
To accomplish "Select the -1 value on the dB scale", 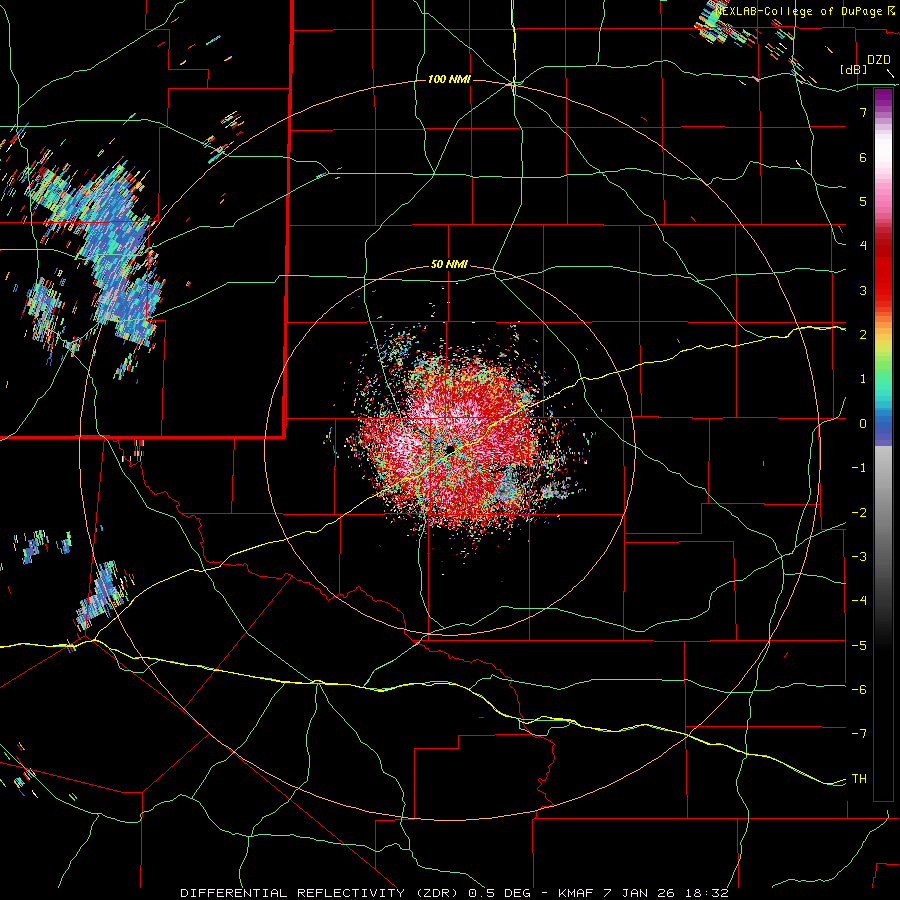I will (x=859, y=468).
